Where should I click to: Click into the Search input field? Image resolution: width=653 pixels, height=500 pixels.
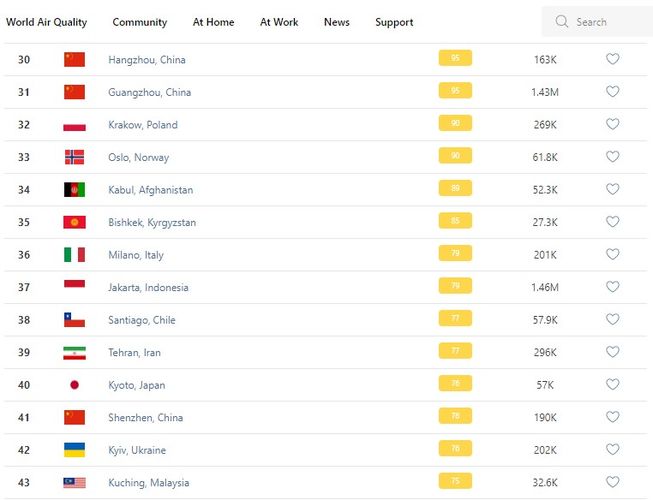608,22
